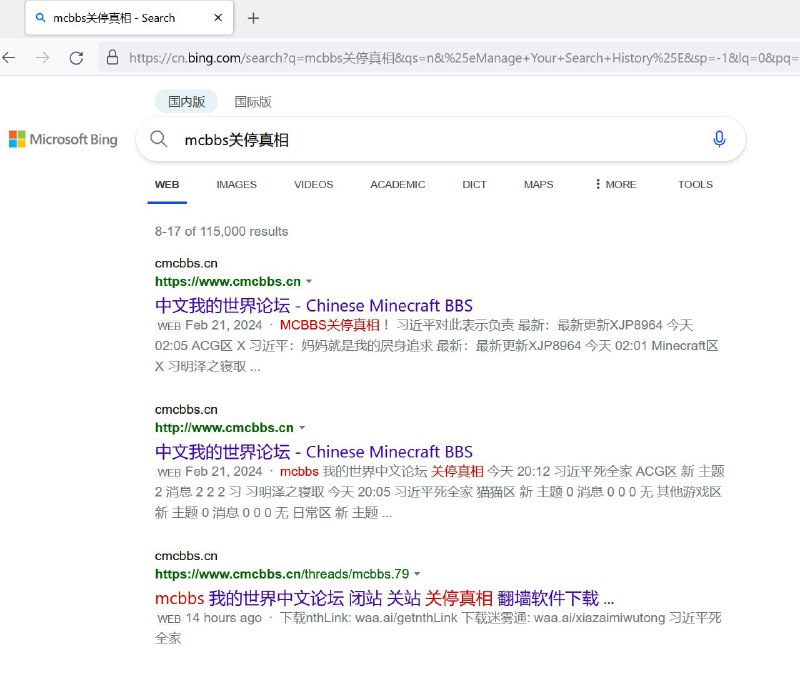Switch to the VIDEOS tab

point(313,184)
